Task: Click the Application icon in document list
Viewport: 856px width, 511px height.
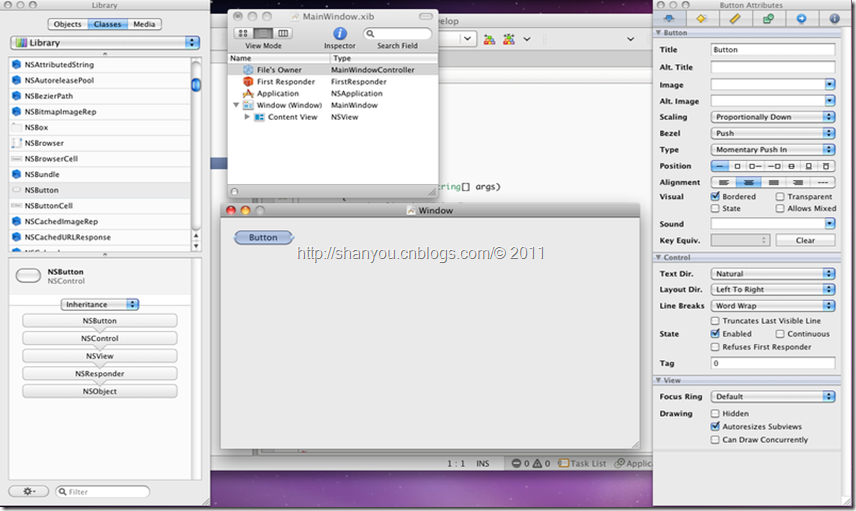Action: point(248,93)
